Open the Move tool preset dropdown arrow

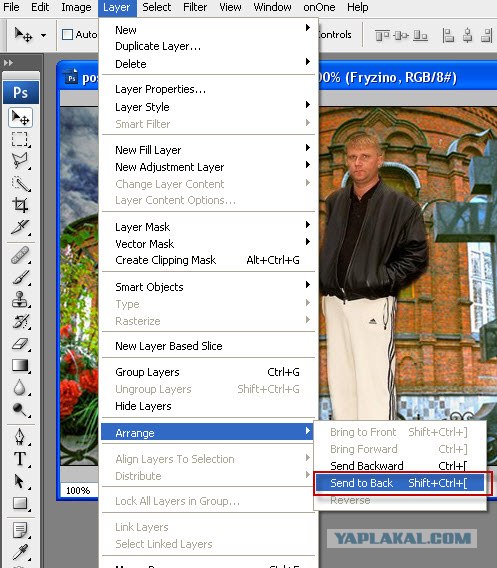click(43, 36)
